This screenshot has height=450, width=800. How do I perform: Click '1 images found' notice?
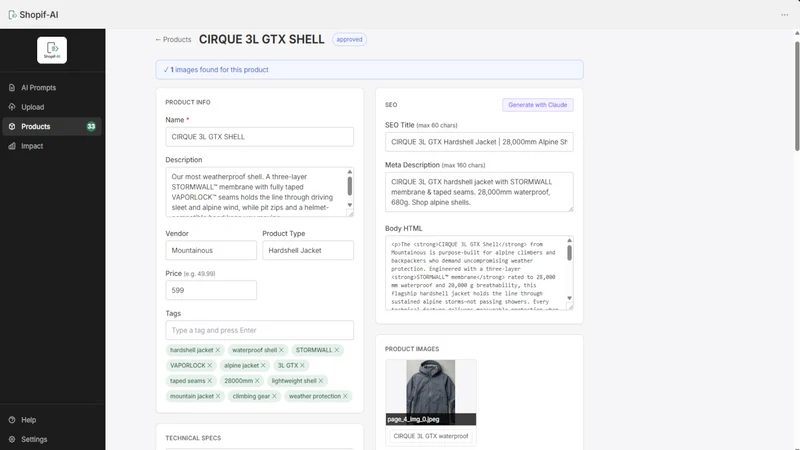[369, 70]
